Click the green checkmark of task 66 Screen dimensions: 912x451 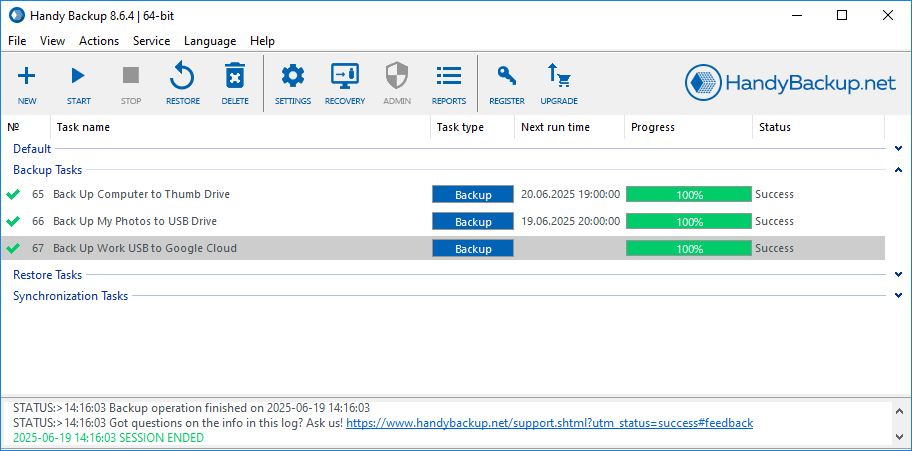pos(13,222)
